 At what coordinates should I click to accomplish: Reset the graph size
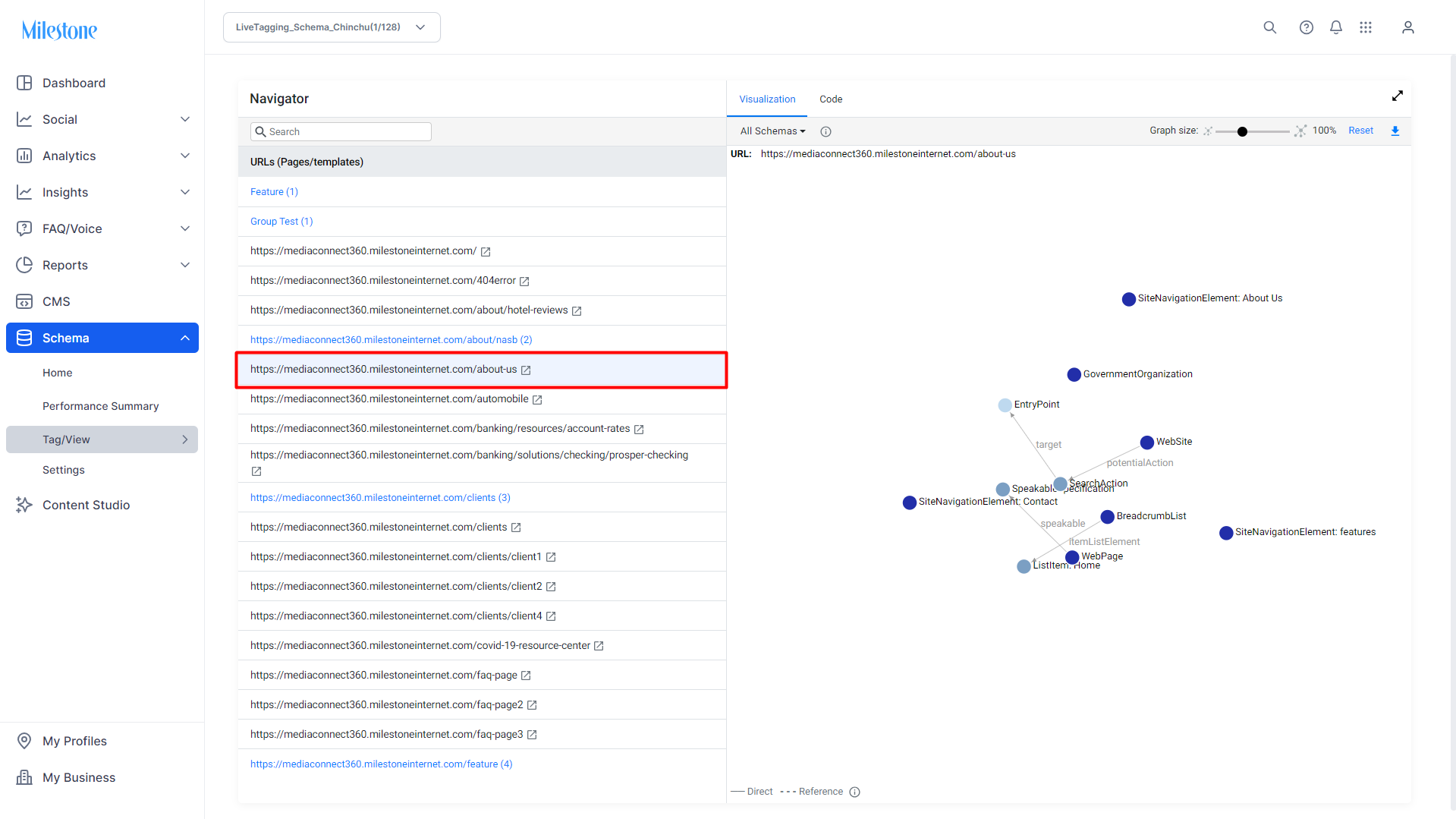[1360, 131]
